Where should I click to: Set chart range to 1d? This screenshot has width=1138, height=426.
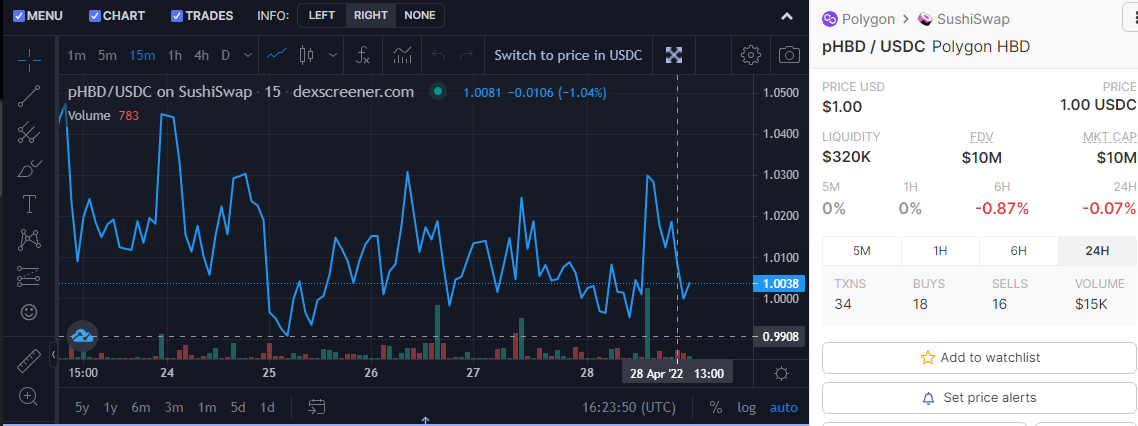coord(267,407)
